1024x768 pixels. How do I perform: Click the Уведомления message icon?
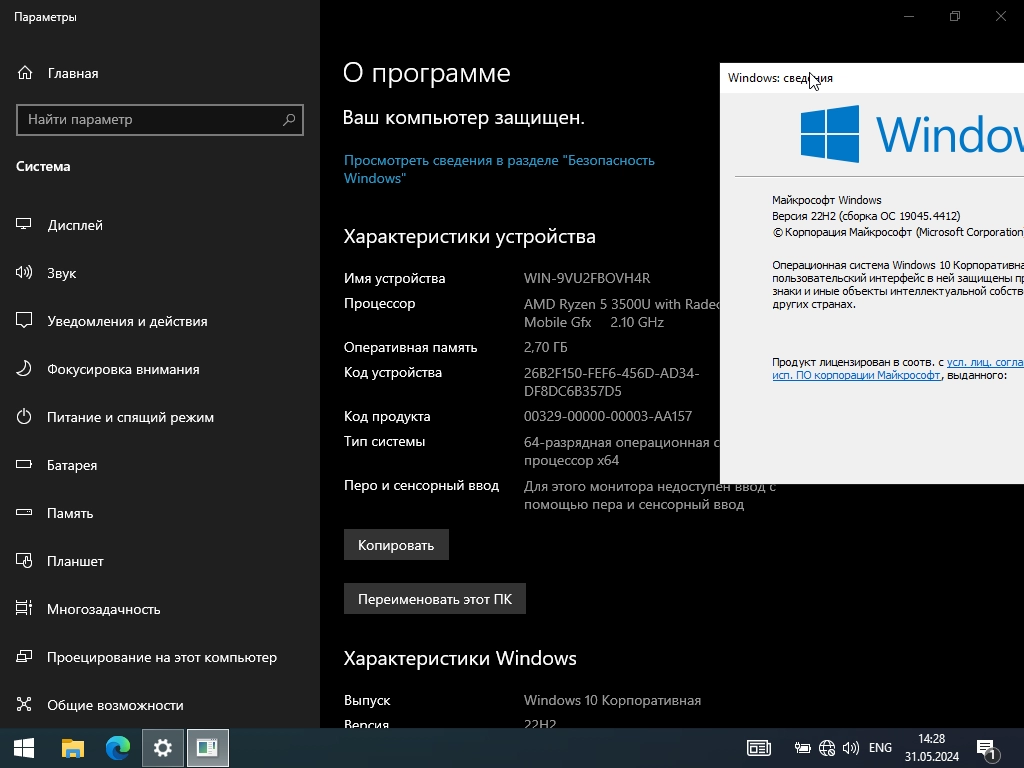pyautogui.click(x=24, y=321)
